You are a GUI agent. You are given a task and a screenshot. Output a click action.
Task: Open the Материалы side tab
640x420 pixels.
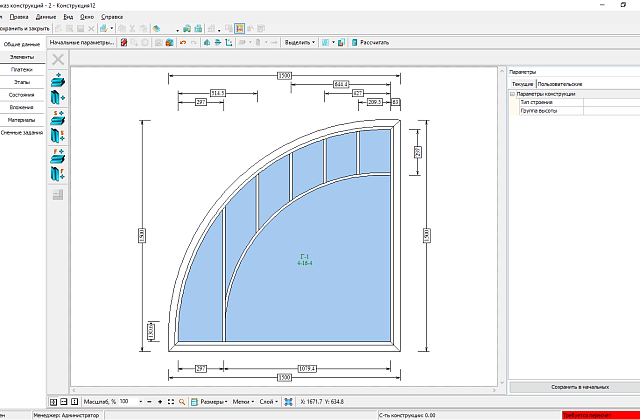click(x=22, y=120)
